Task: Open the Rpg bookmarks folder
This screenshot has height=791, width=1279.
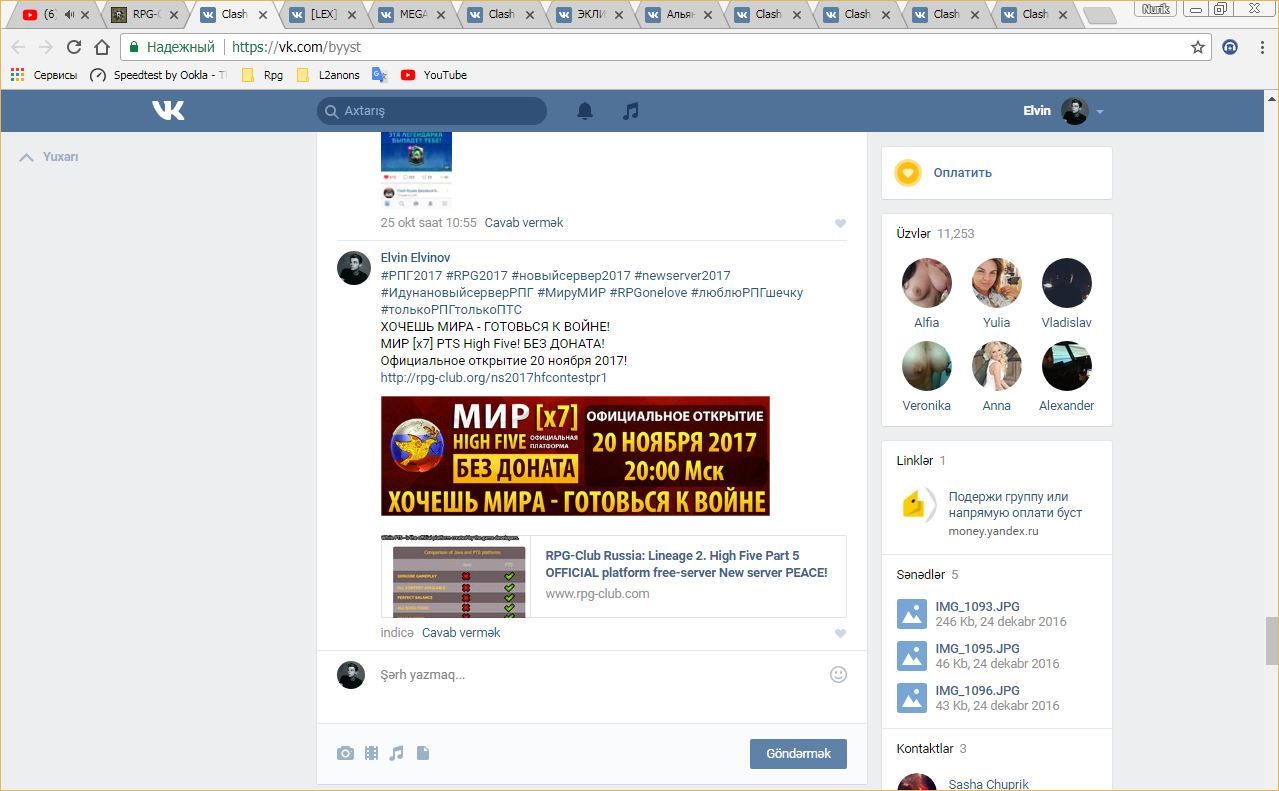Action: click(262, 75)
